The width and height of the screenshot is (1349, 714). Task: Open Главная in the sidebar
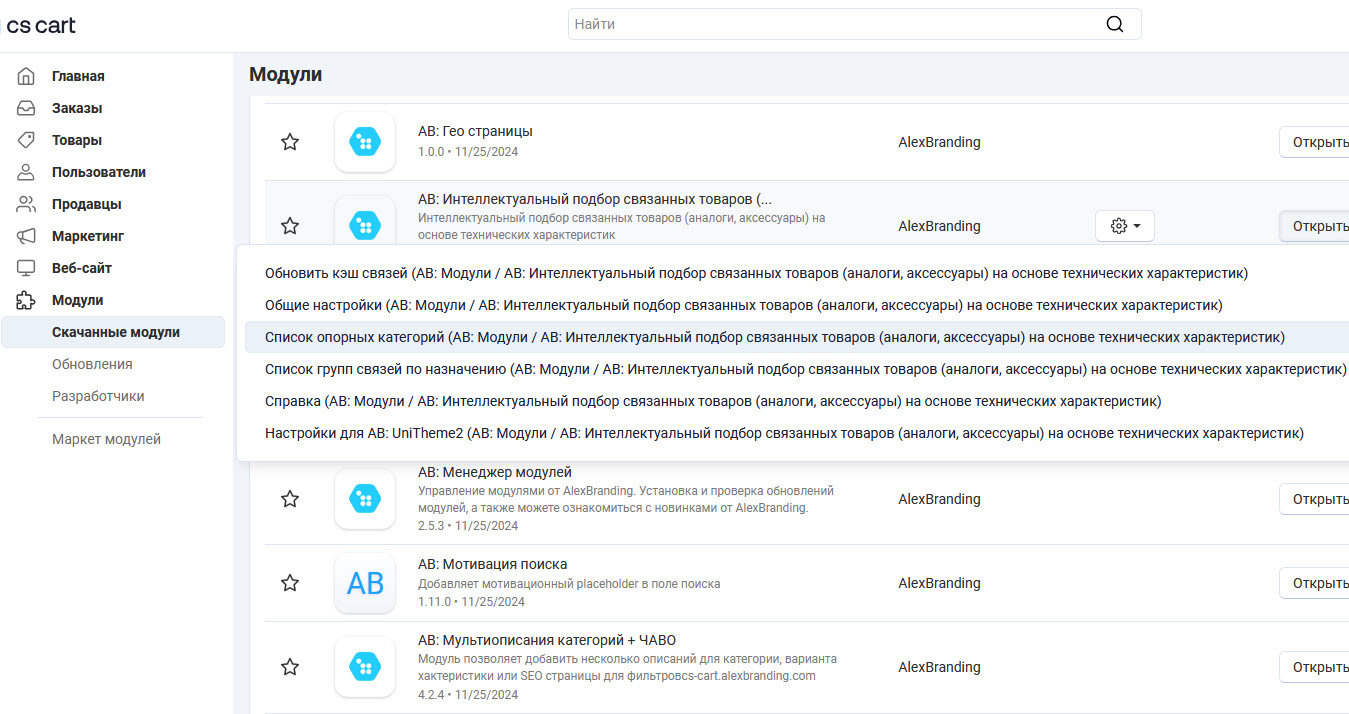pyautogui.click(x=78, y=76)
